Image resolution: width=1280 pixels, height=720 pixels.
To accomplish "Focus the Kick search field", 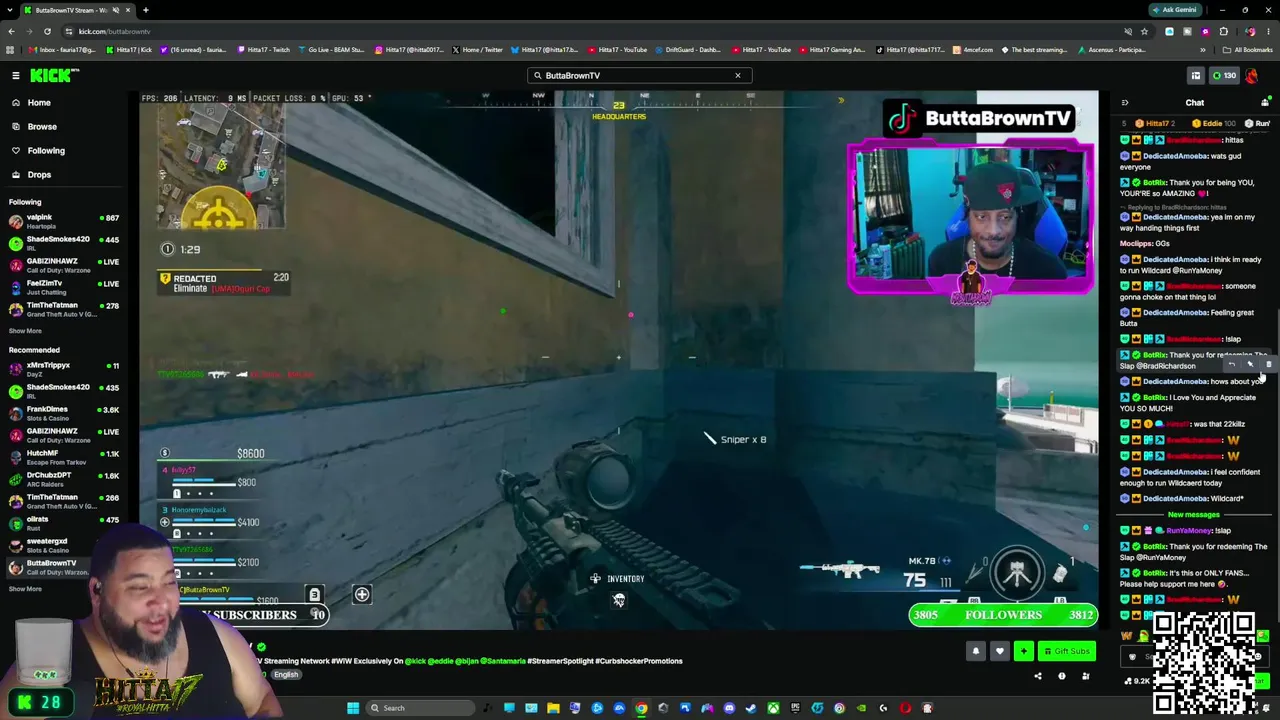I will point(639,75).
